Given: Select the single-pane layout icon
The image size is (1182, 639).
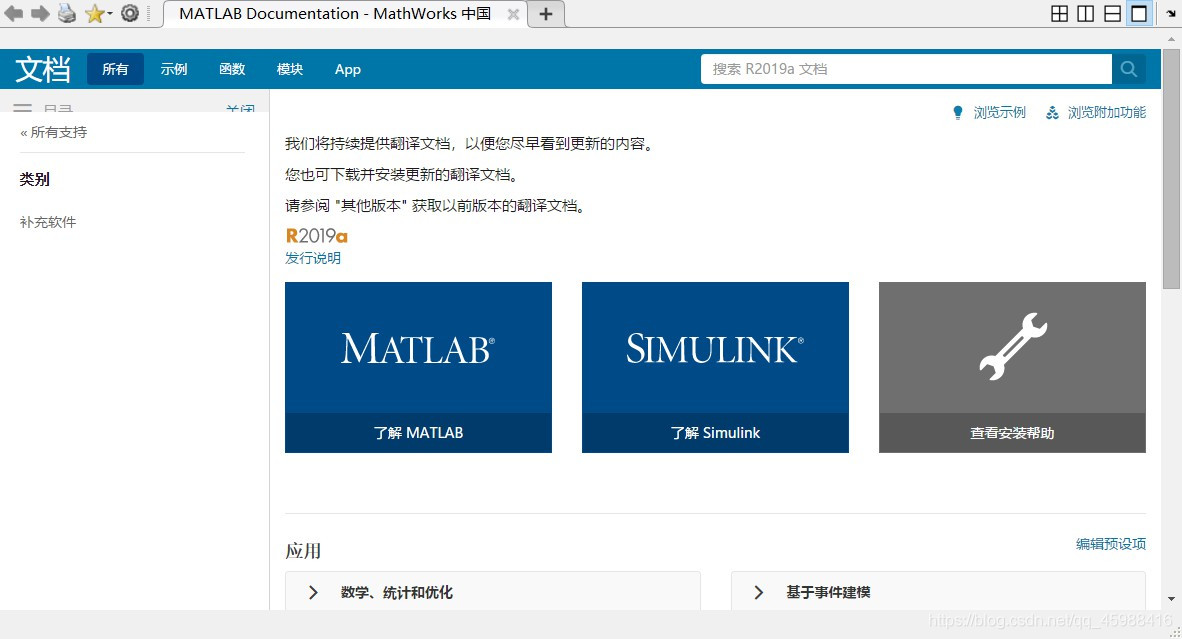Looking at the screenshot, I should click(x=1139, y=14).
